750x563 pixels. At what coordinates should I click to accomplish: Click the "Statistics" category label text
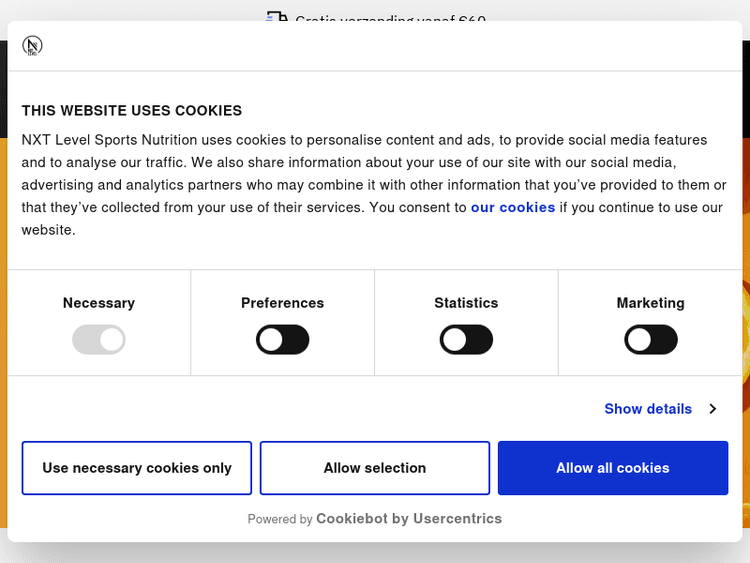(x=466, y=303)
